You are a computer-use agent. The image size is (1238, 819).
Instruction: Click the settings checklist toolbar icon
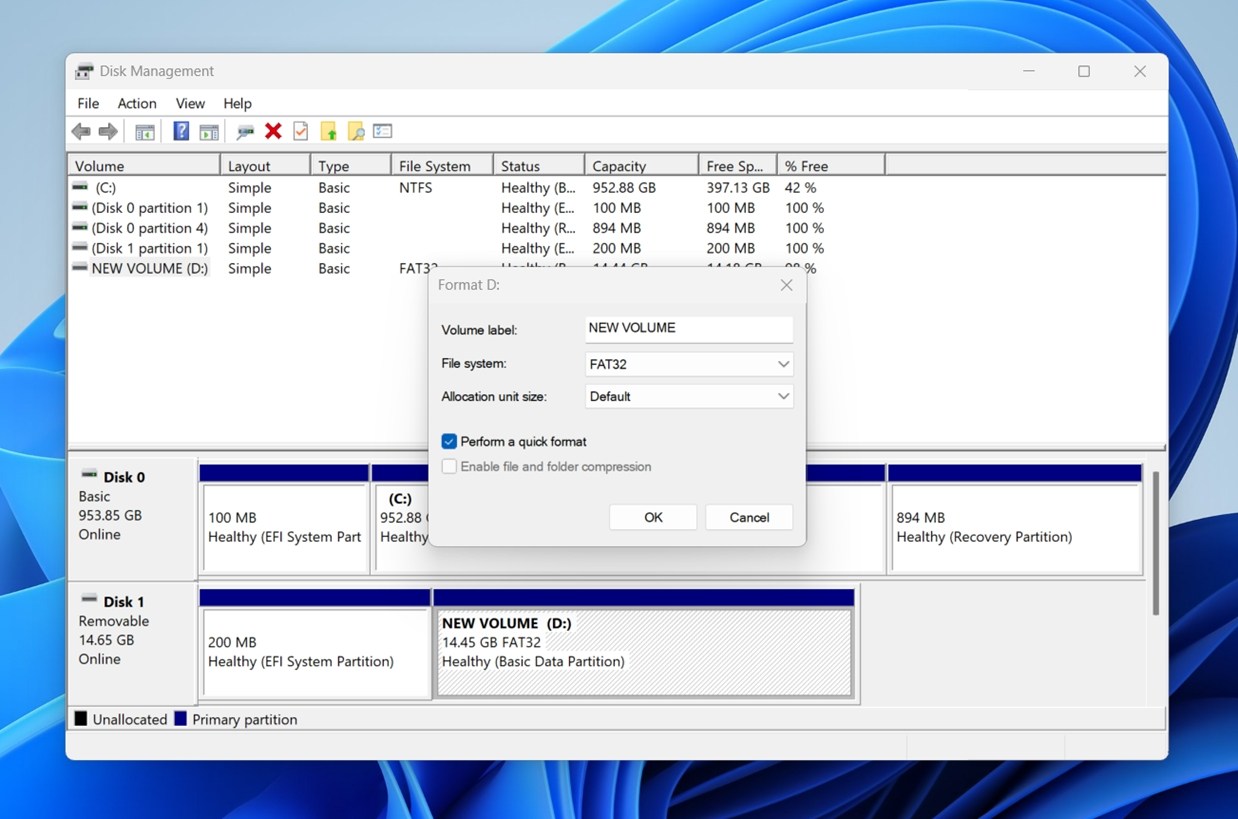(382, 131)
